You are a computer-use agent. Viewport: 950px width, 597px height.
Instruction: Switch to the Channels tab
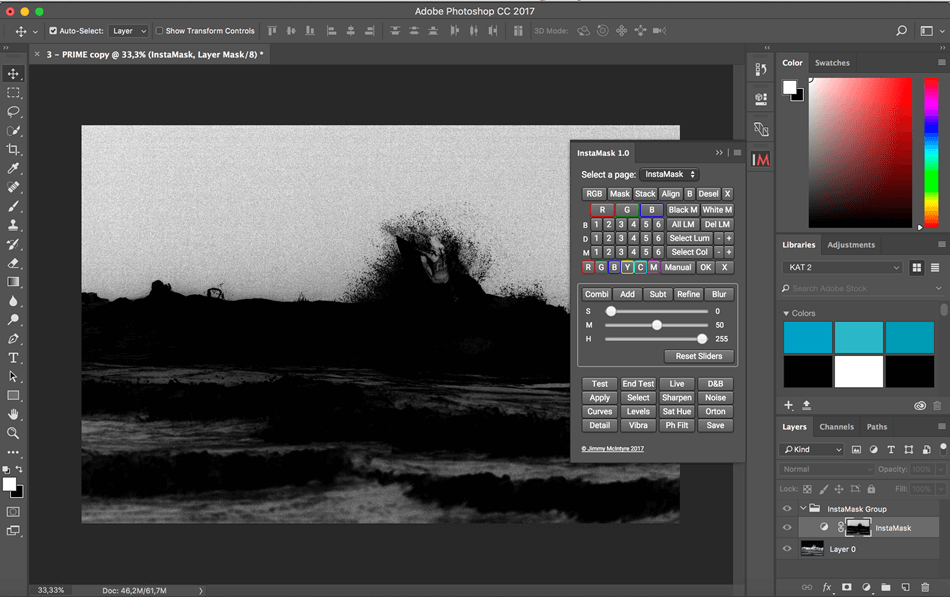pyautogui.click(x=836, y=427)
